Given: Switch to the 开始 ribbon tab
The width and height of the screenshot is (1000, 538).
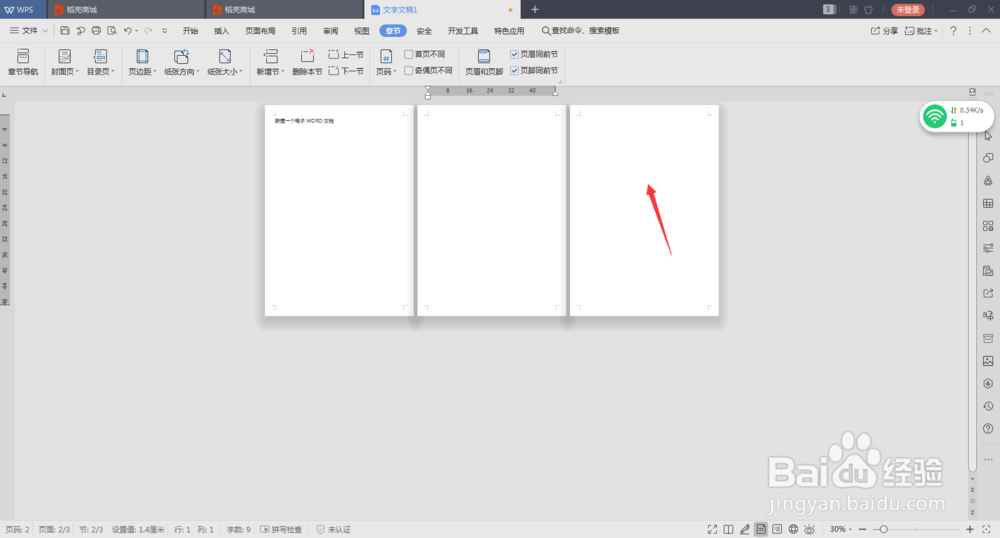Looking at the screenshot, I should pyautogui.click(x=190, y=31).
